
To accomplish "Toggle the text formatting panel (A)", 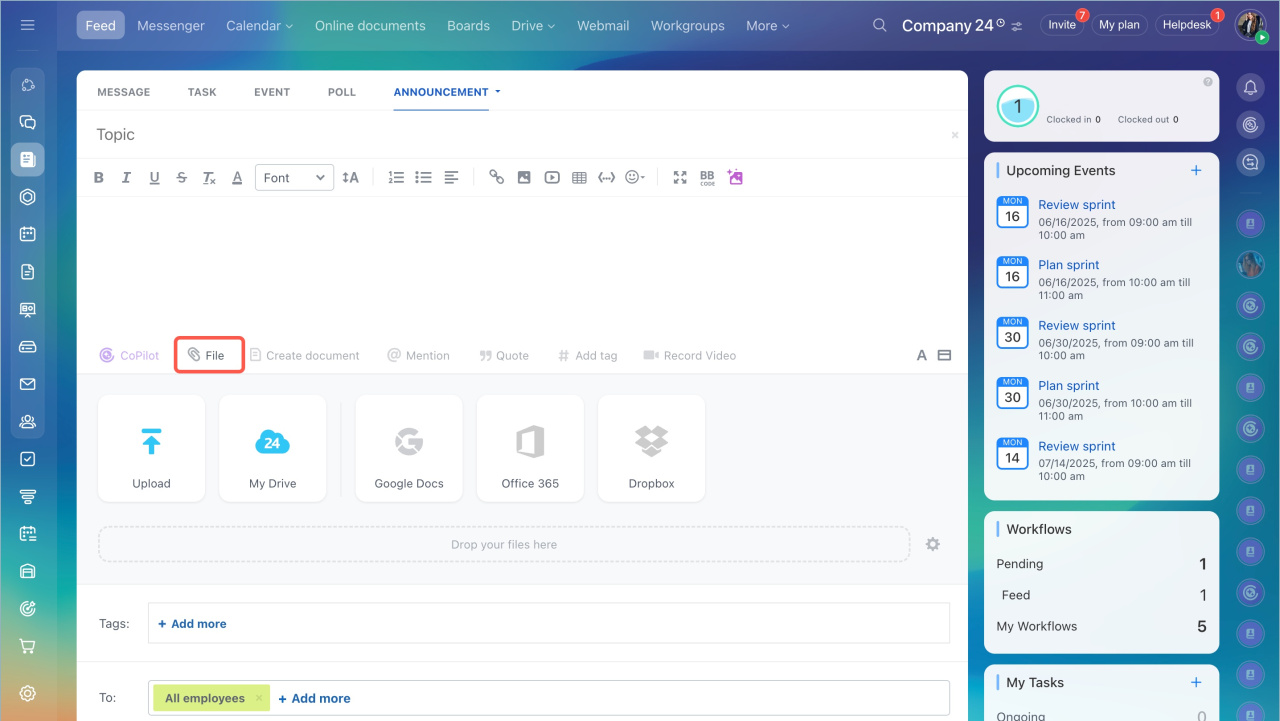I will coord(922,355).
